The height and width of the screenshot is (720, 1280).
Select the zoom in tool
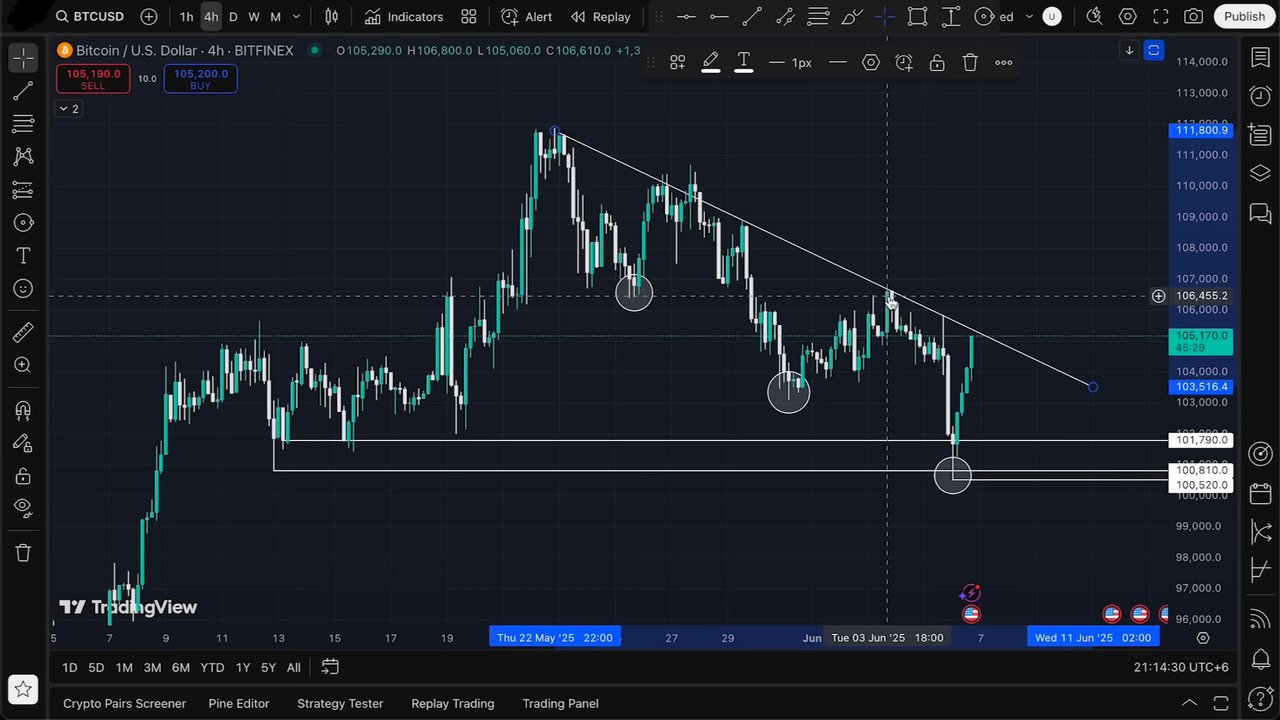point(23,365)
